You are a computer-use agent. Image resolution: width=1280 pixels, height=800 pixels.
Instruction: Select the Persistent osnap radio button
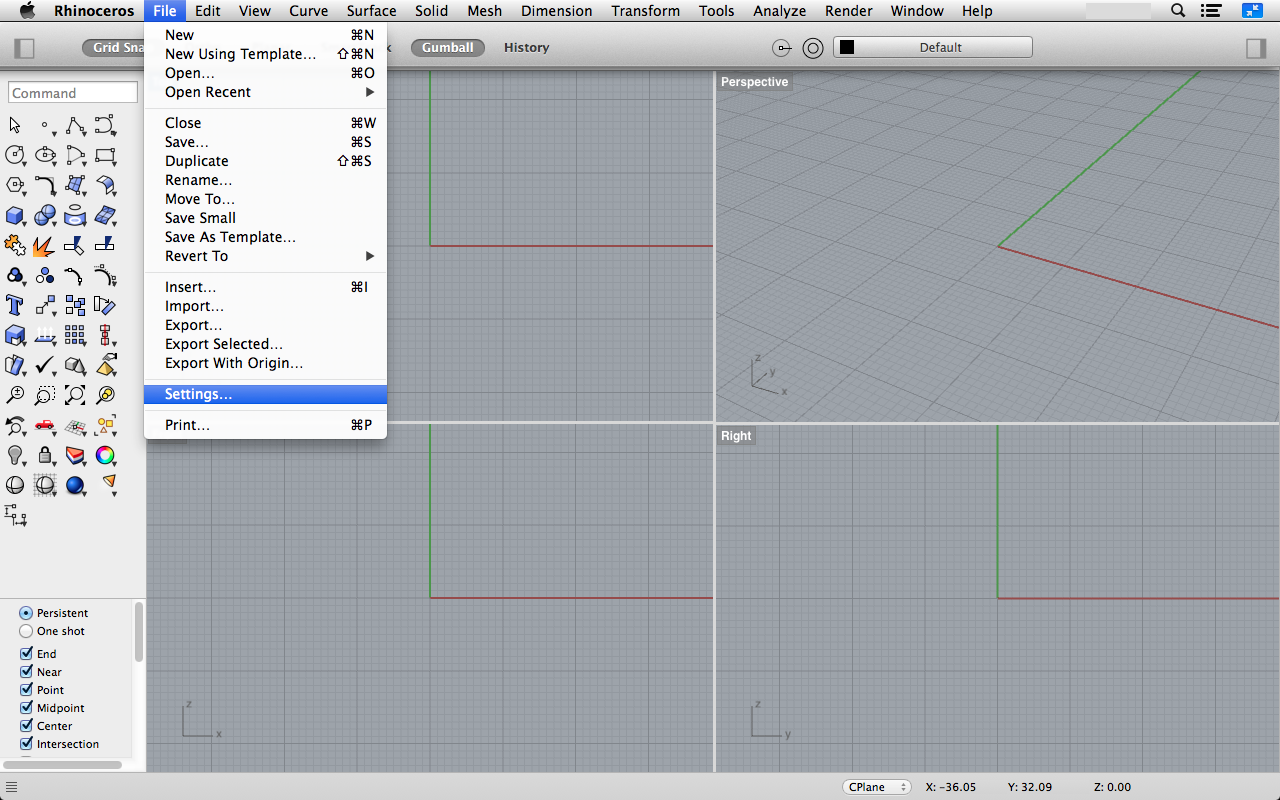click(26, 613)
